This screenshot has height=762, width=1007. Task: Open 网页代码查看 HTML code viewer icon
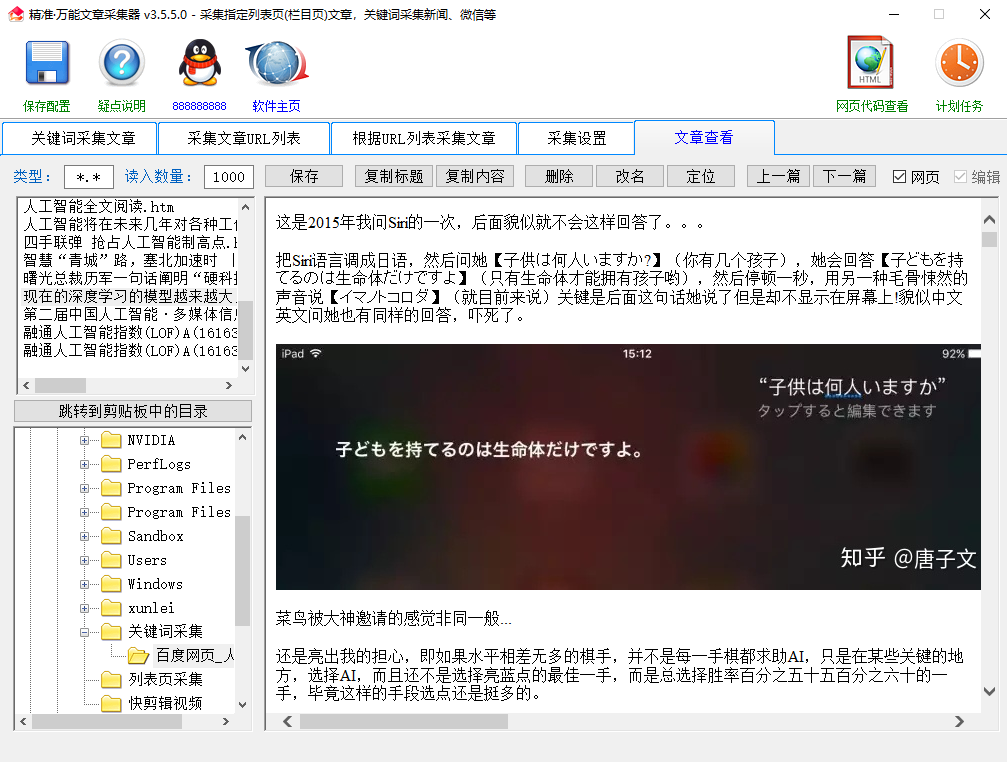(x=869, y=62)
